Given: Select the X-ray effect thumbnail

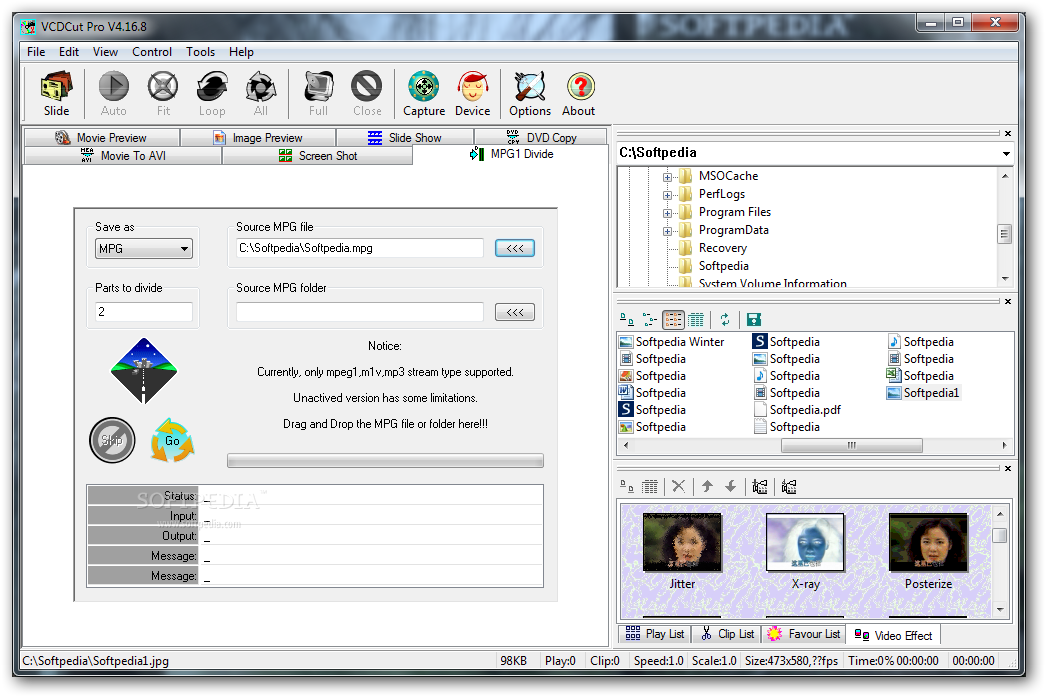Looking at the screenshot, I should [805, 542].
